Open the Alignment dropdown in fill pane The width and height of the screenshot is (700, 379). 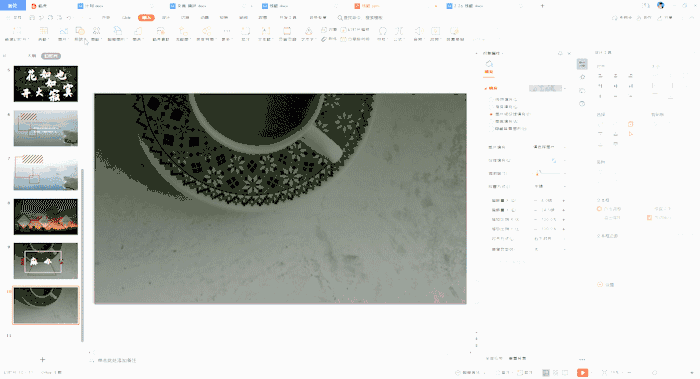click(550, 238)
